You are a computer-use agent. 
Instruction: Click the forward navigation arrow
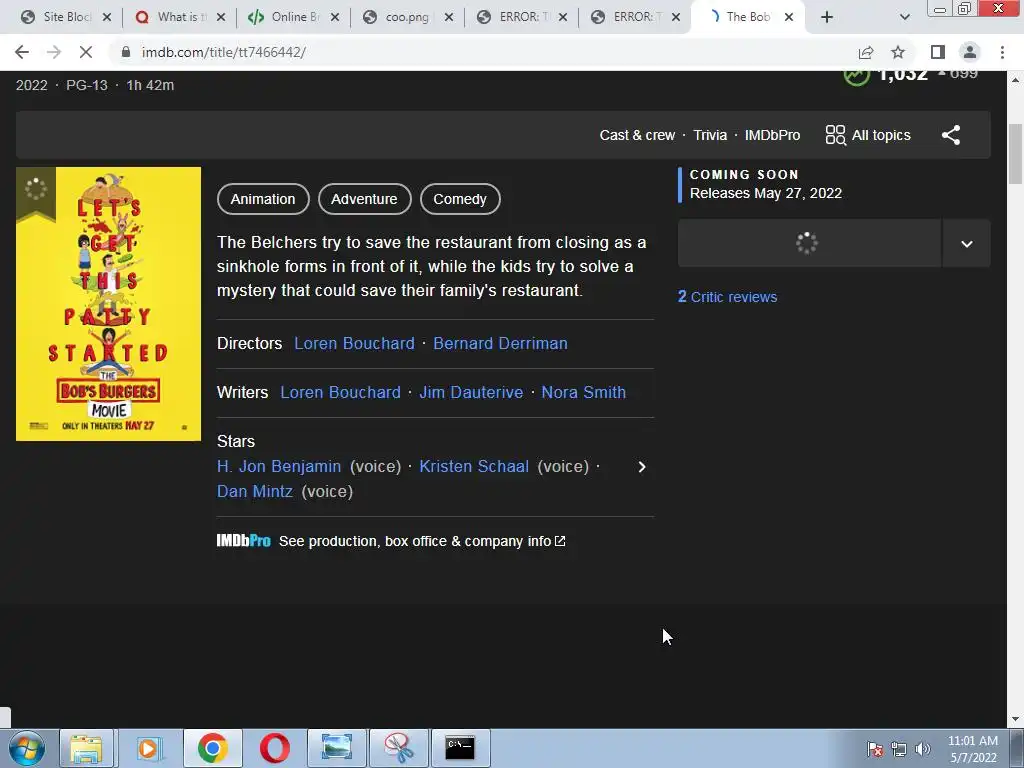[54, 52]
